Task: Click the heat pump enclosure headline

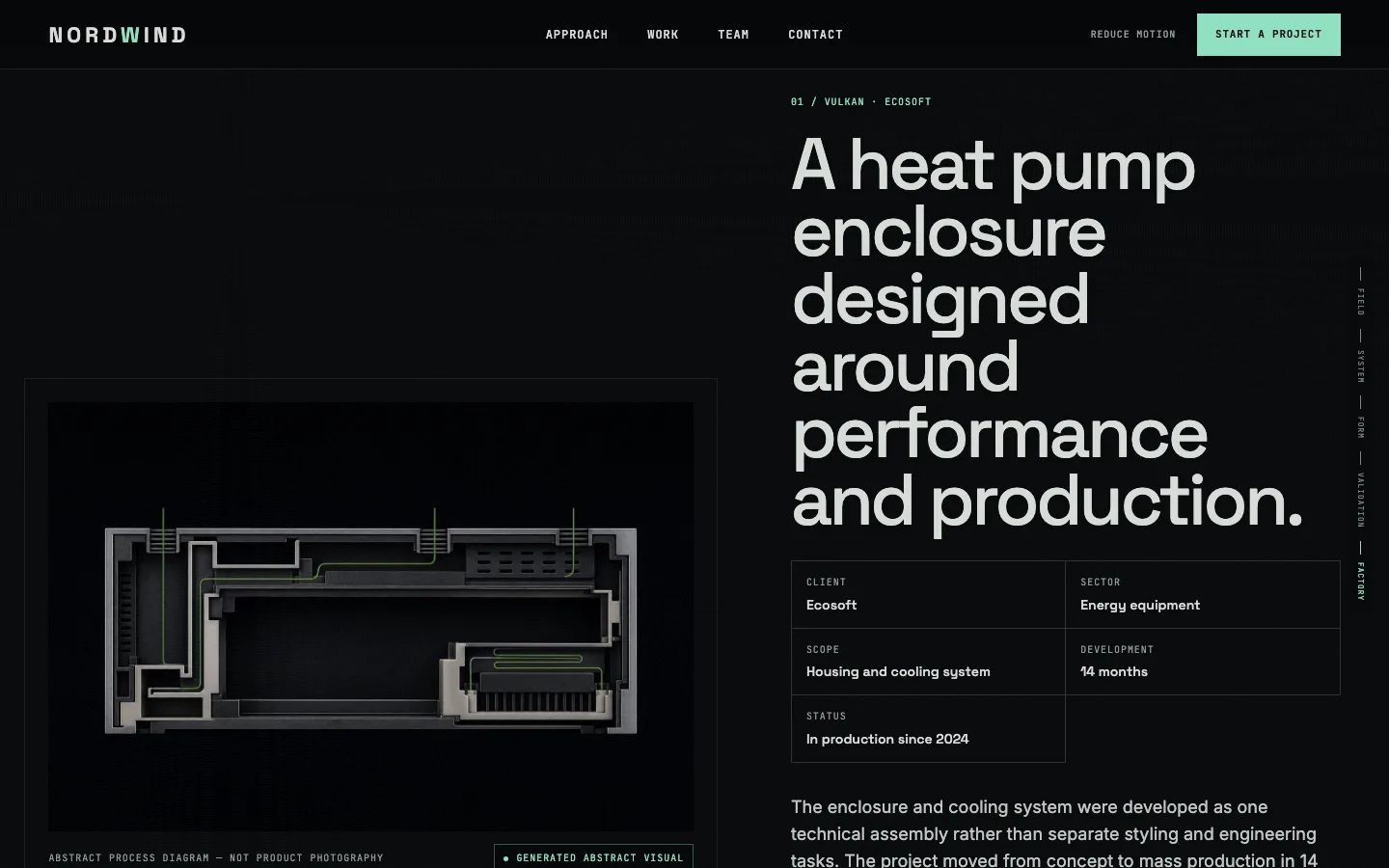Action: pyautogui.click(x=1047, y=333)
